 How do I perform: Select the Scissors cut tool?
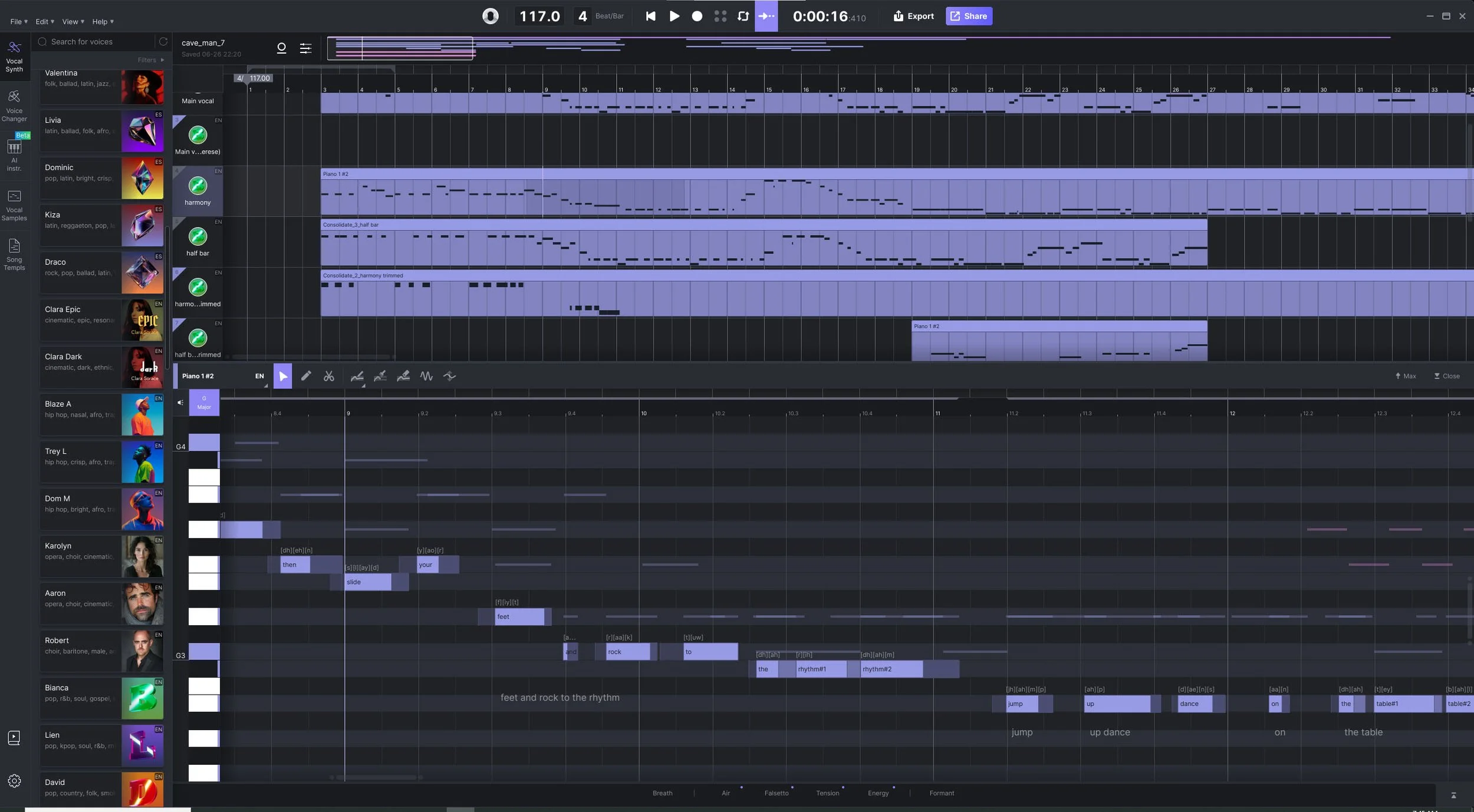[x=329, y=376]
